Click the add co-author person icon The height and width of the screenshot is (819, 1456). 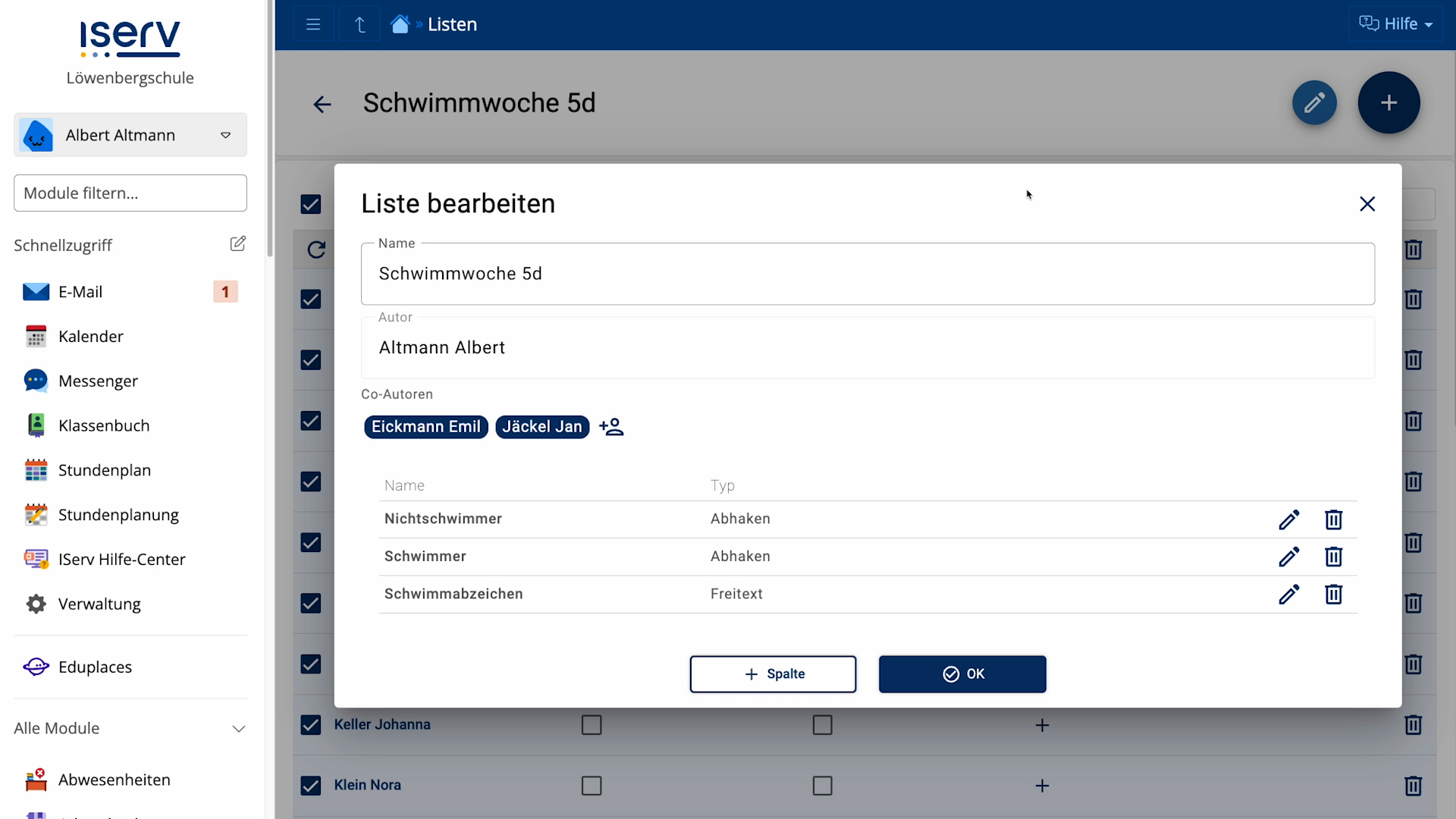click(611, 427)
